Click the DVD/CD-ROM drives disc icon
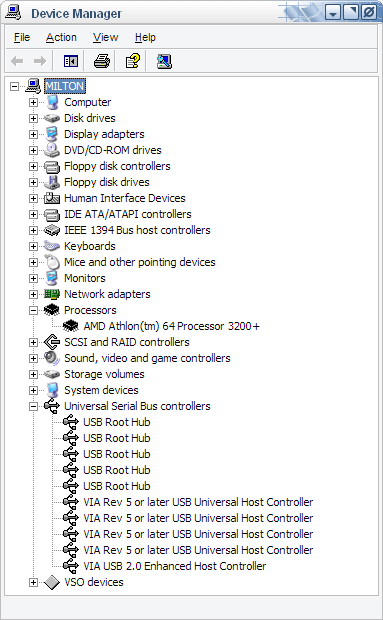The width and height of the screenshot is (383, 620). coord(52,150)
